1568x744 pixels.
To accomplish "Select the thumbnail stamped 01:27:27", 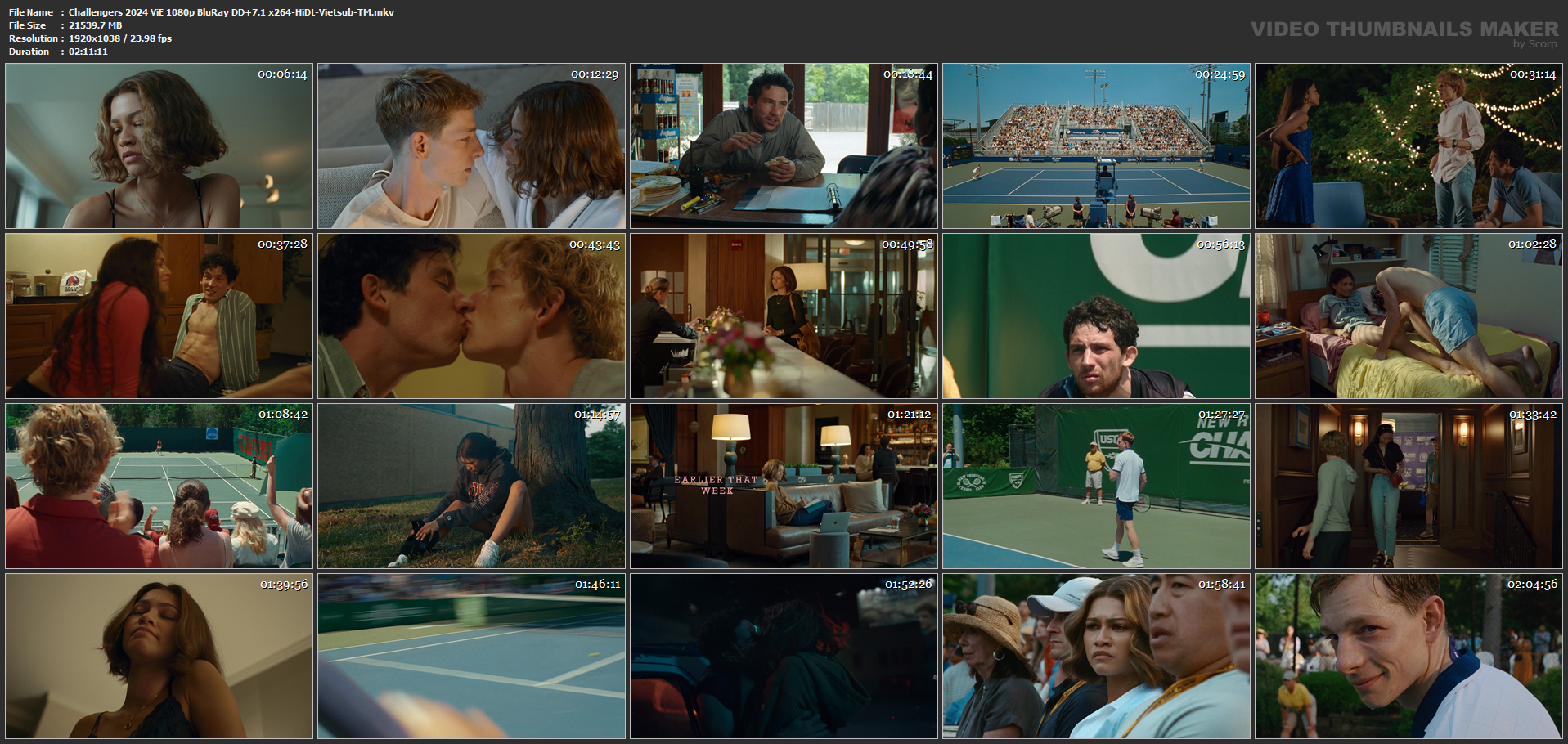I will click(x=1097, y=486).
